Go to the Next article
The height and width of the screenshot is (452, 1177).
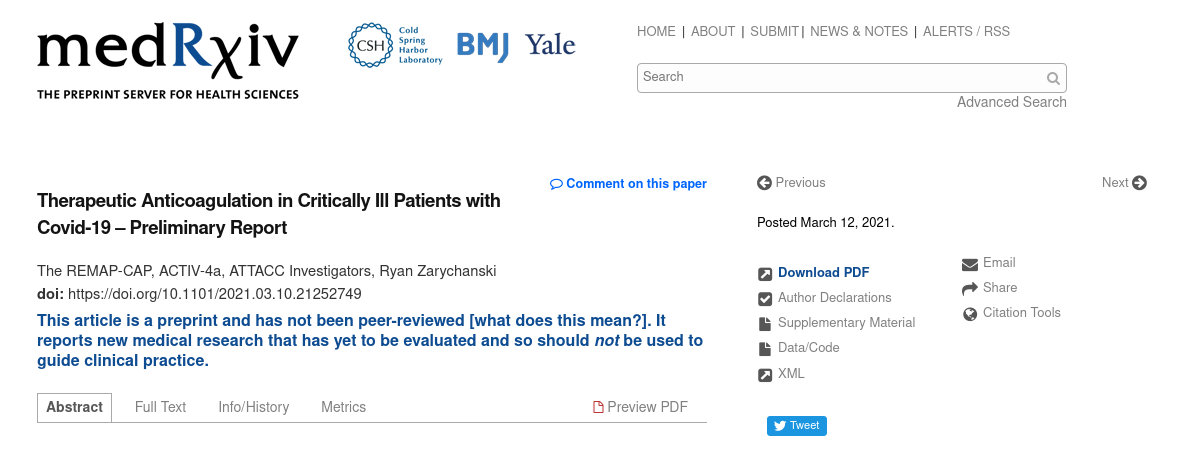click(1123, 183)
